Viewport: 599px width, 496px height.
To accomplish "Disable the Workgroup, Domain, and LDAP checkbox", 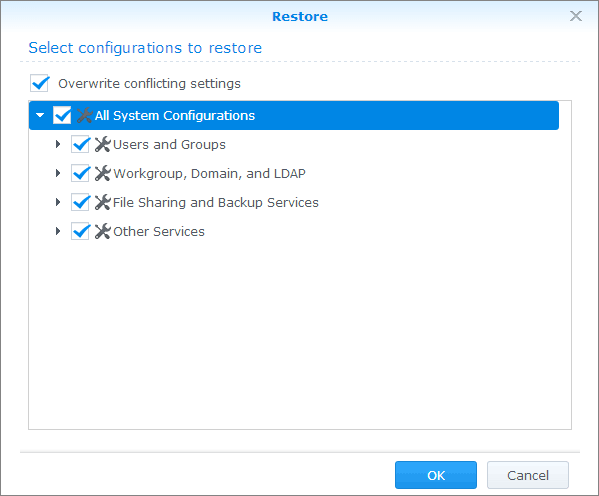I will [80, 173].
